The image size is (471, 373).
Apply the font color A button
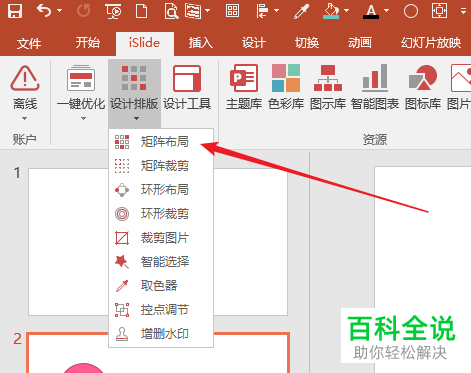pos(371,11)
